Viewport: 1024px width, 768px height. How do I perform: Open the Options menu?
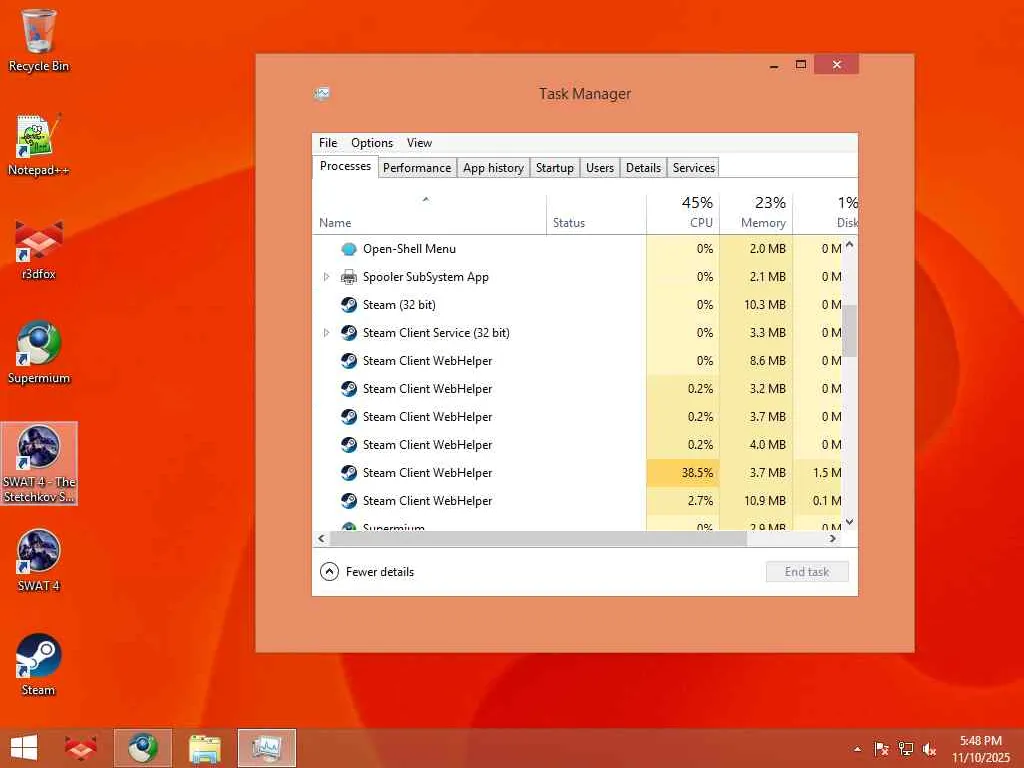(372, 143)
